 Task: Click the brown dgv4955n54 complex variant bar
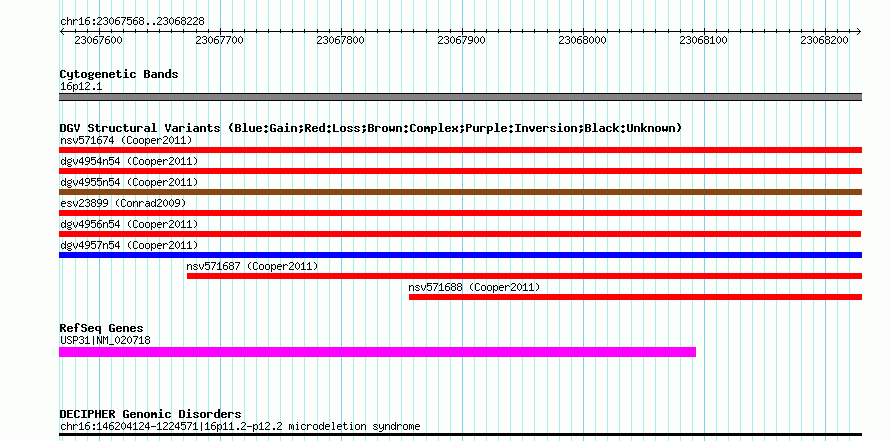(460, 192)
